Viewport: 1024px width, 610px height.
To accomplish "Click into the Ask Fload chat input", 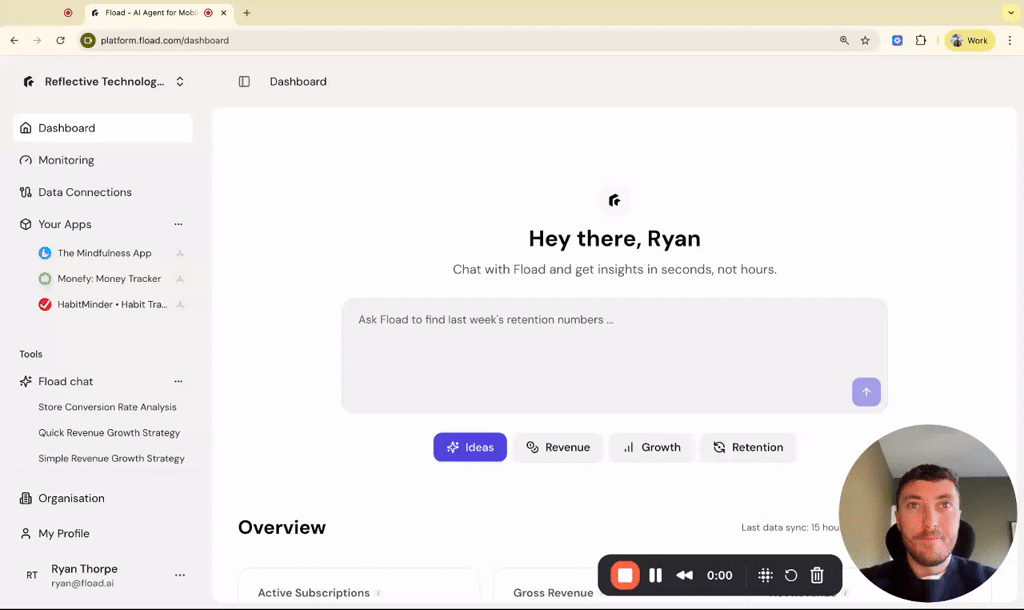I will click(x=615, y=356).
